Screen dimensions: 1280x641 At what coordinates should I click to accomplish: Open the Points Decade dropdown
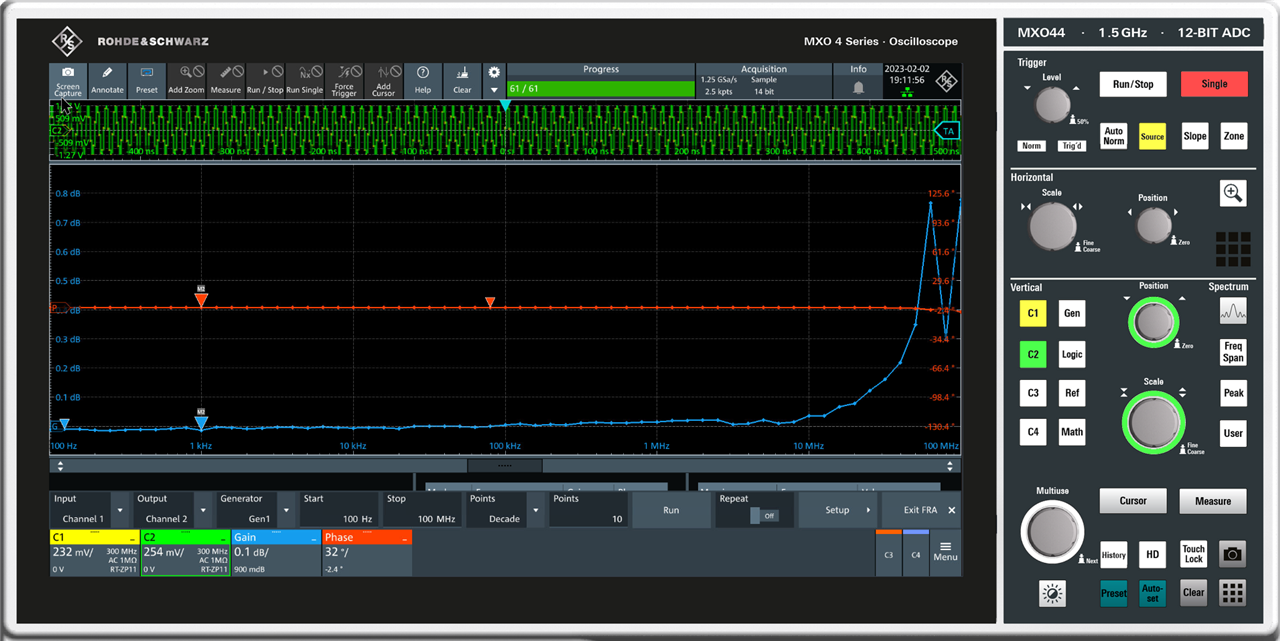tap(536, 510)
